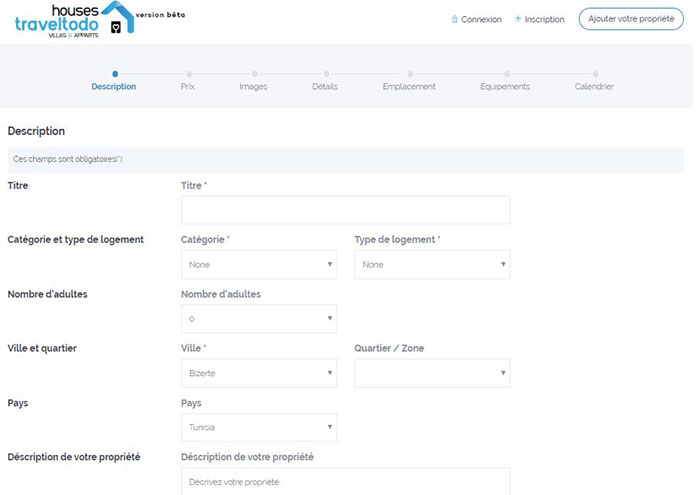Go to the Détails step tab
Screen dimensions: 700x495
coord(325,87)
